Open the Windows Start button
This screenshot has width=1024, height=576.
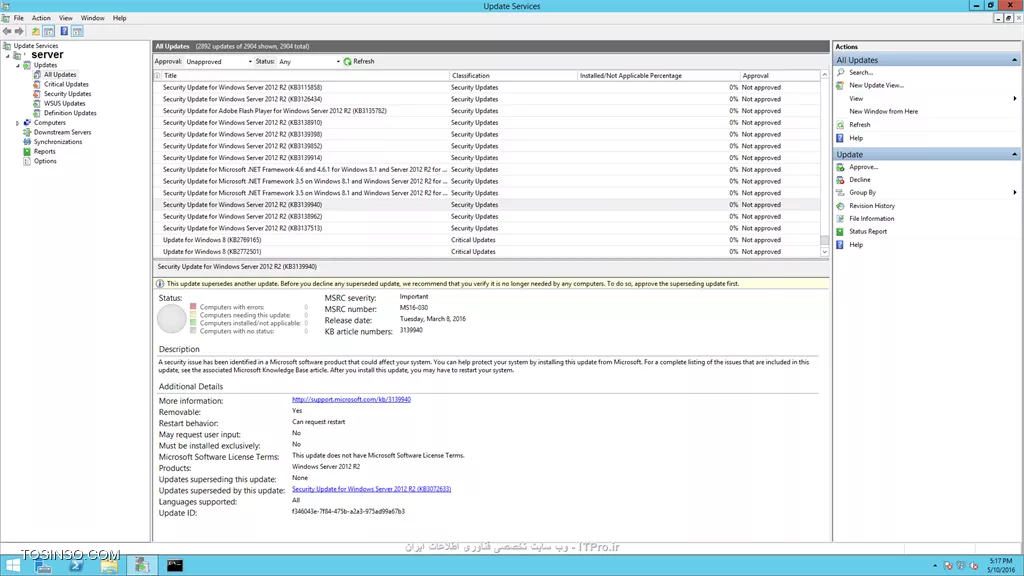[13, 566]
